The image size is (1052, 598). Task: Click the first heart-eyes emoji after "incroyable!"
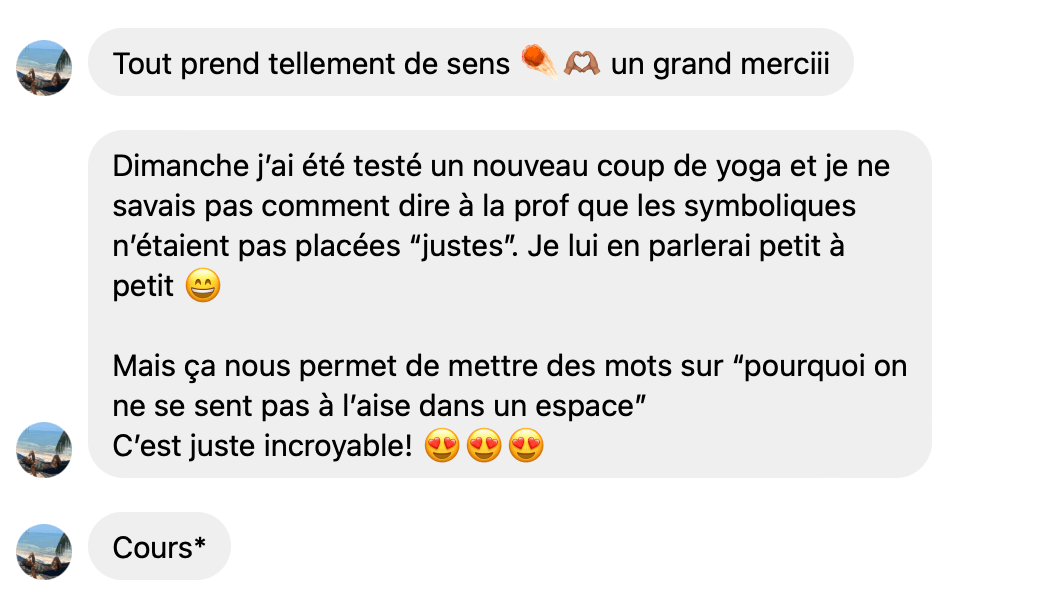click(442, 445)
